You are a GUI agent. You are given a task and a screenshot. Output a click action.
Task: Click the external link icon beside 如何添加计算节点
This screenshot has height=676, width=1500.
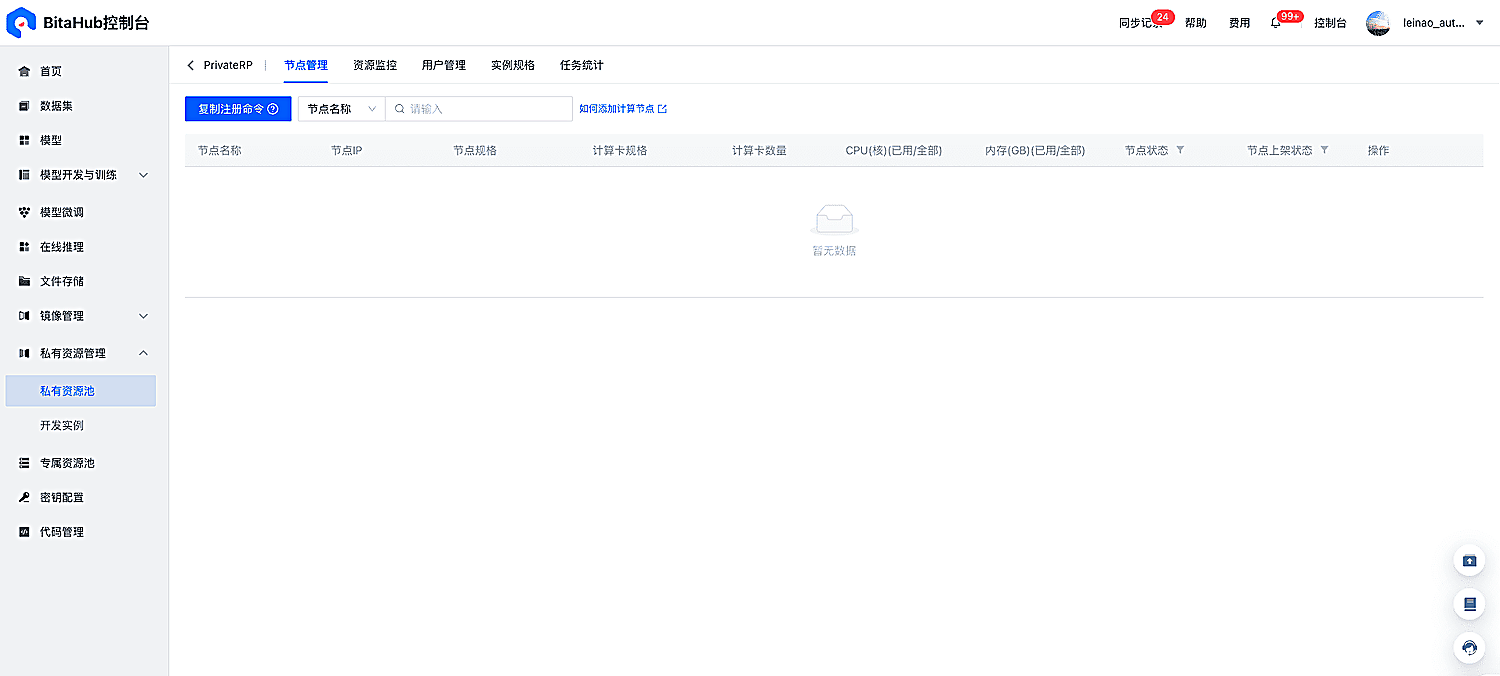pos(662,109)
